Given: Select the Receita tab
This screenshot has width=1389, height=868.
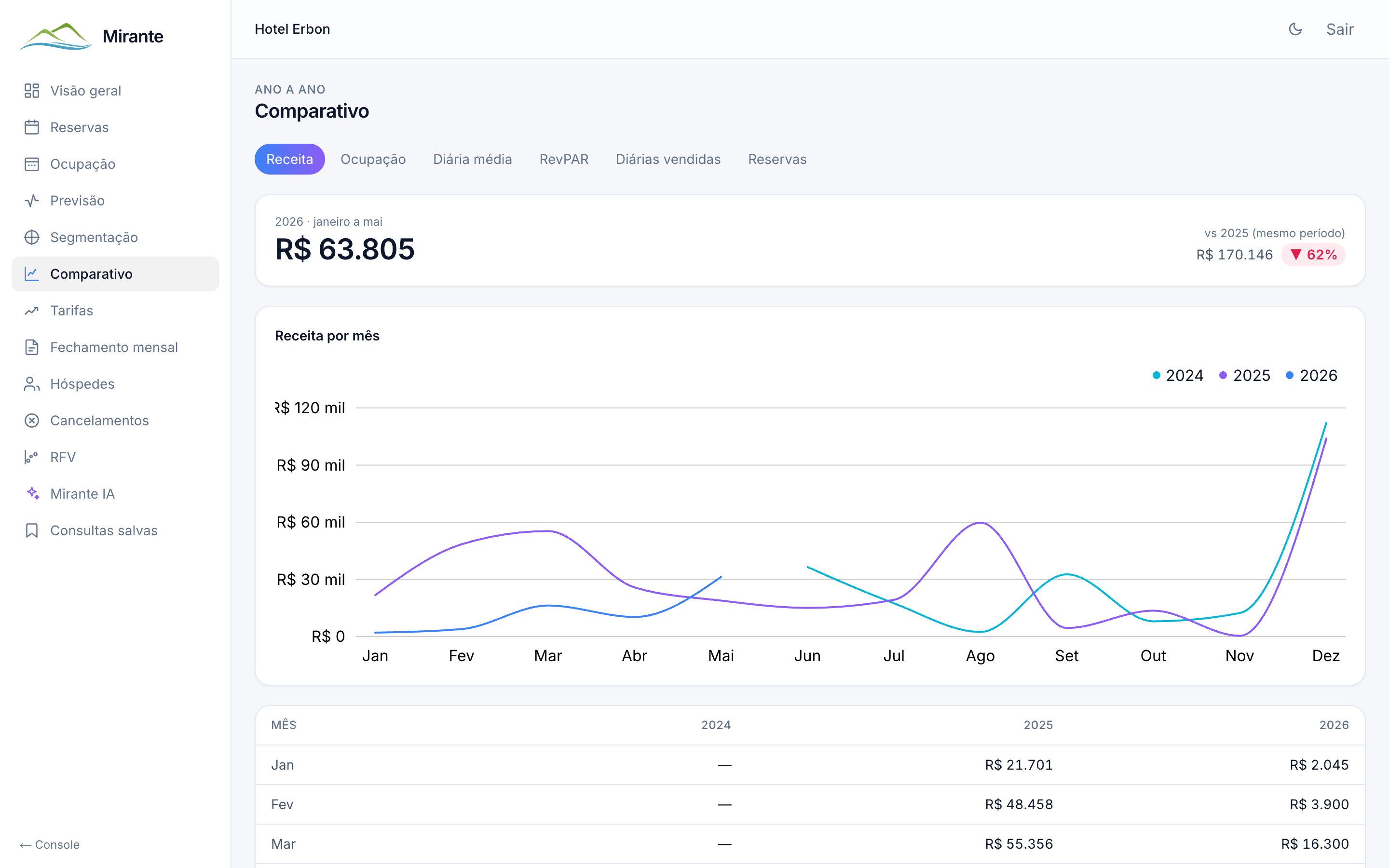Looking at the screenshot, I should 290,159.
